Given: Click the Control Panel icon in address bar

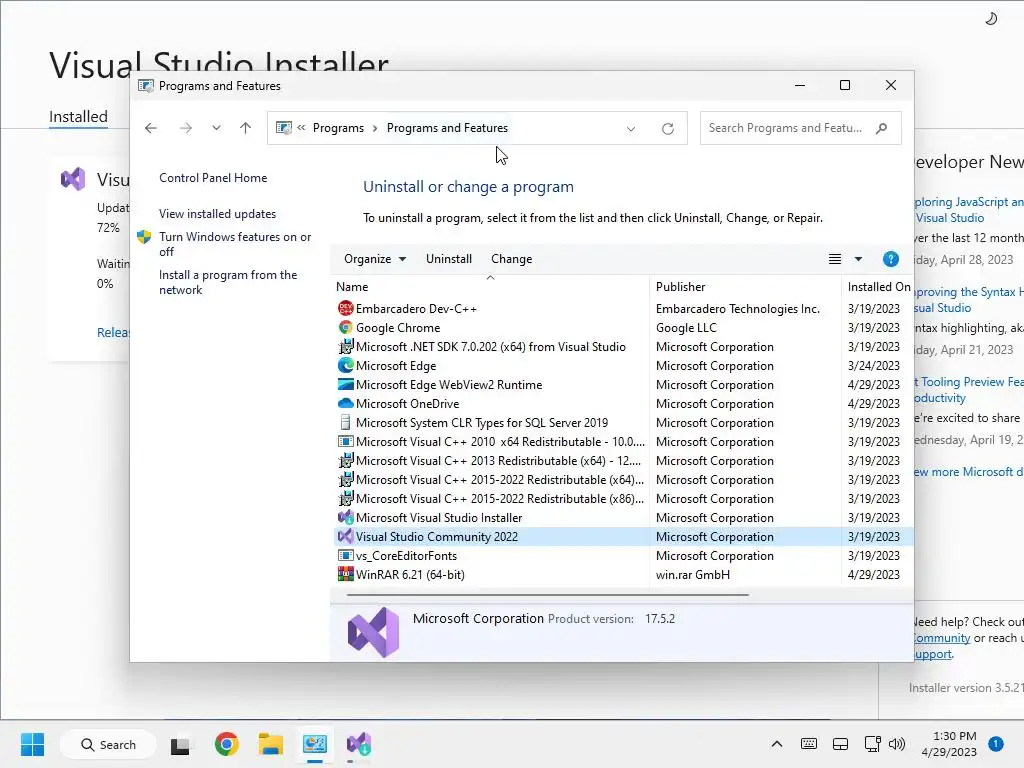Looking at the screenshot, I should (x=283, y=128).
